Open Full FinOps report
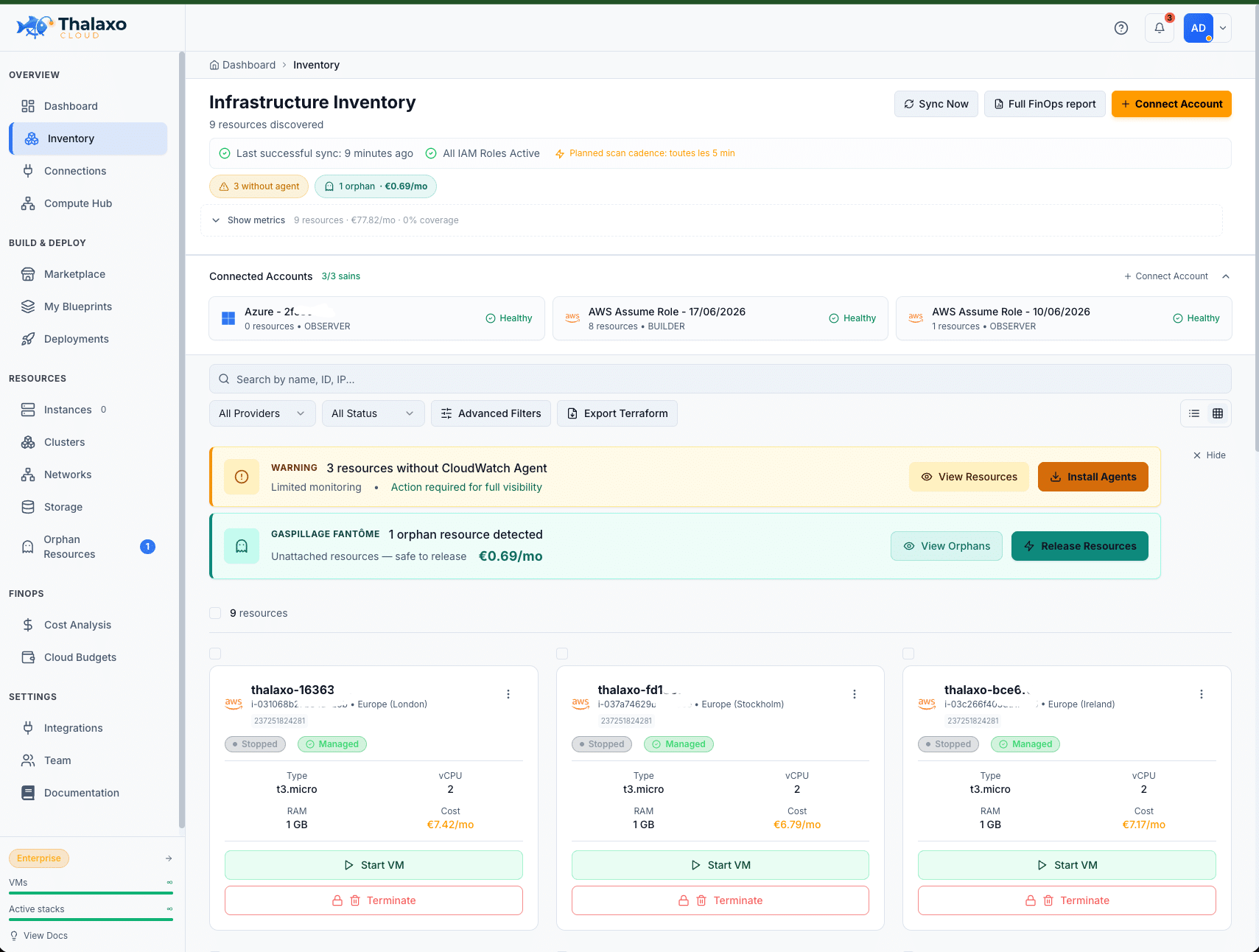 pyautogui.click(x=1045, y=104)
